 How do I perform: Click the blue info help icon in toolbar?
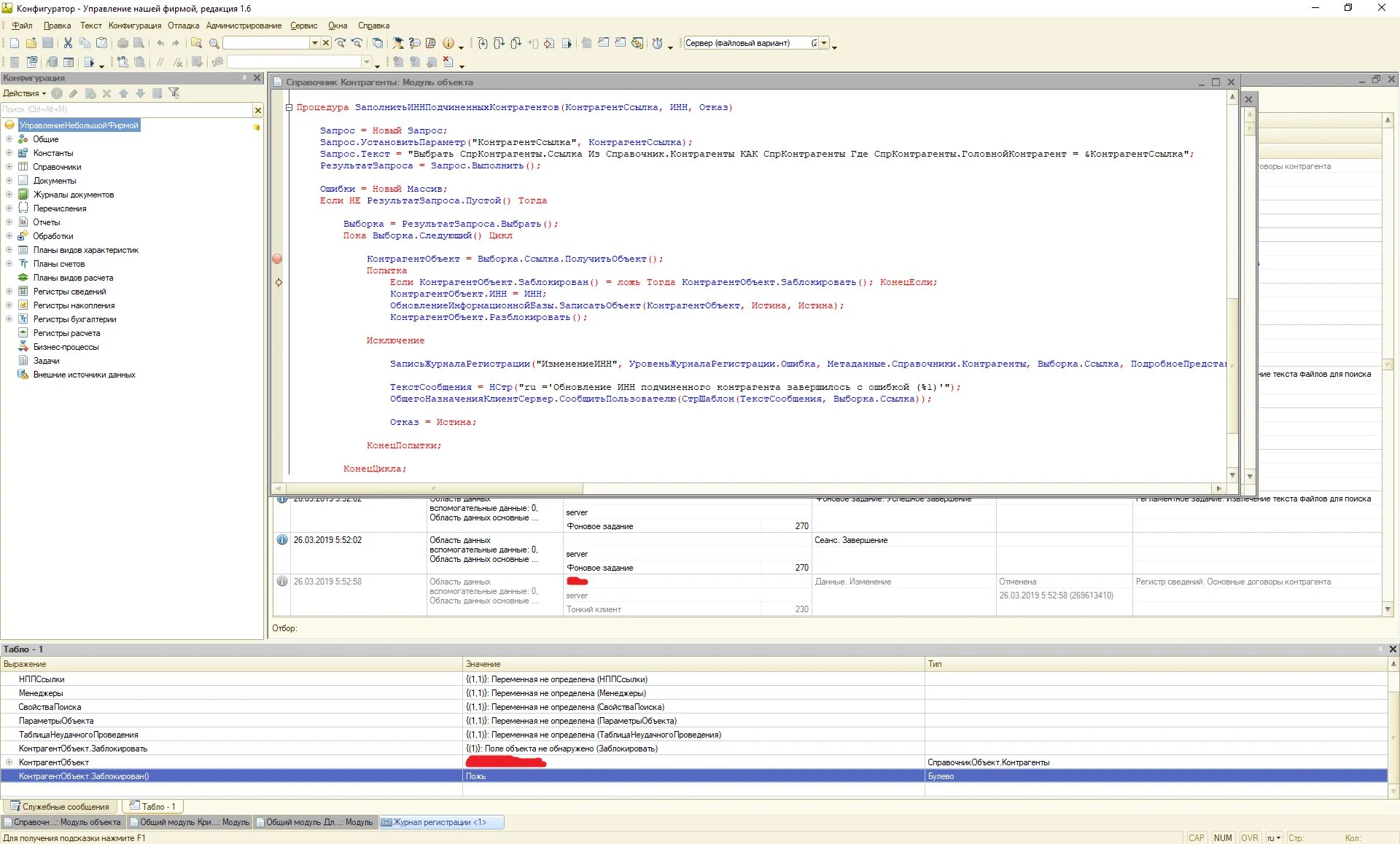[x=448, y=43]
